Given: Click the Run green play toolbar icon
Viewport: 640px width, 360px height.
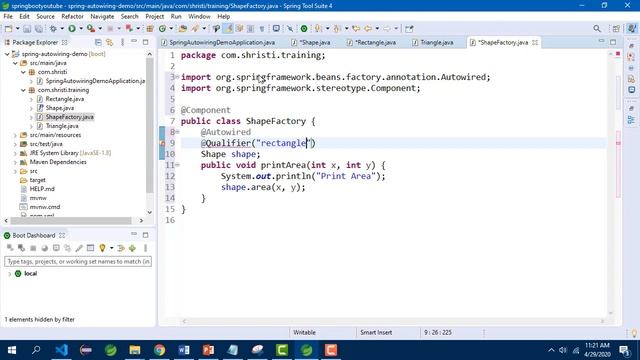Looking at the screenshot, I should 72,29.
